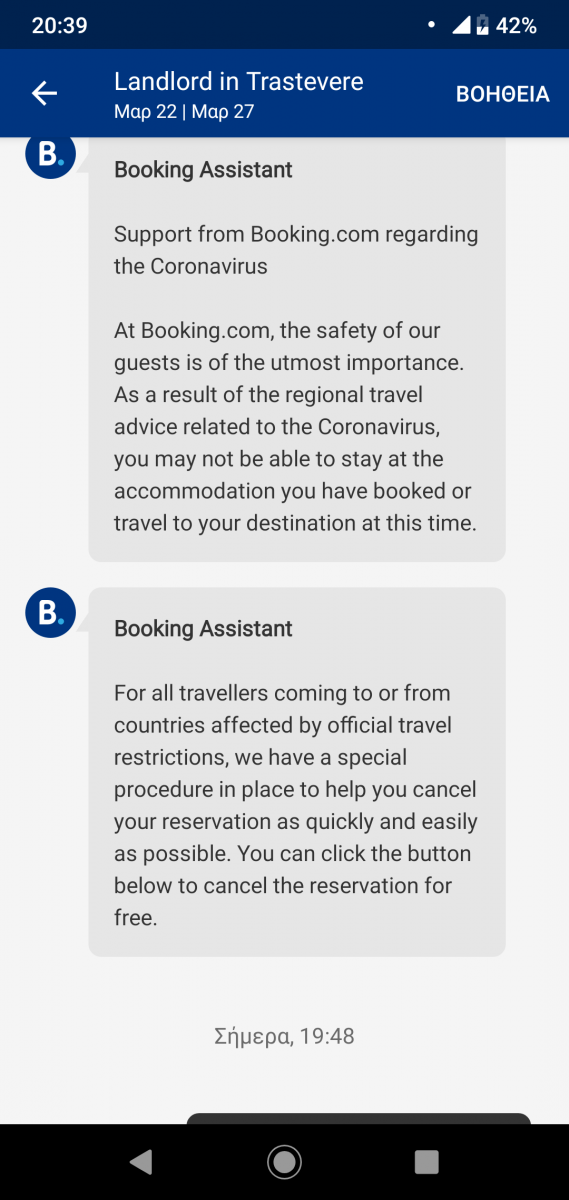Tap the notification dot in status bar
Image resolution: width=569 pixels, height=1200 pixels.
[430, 25]
